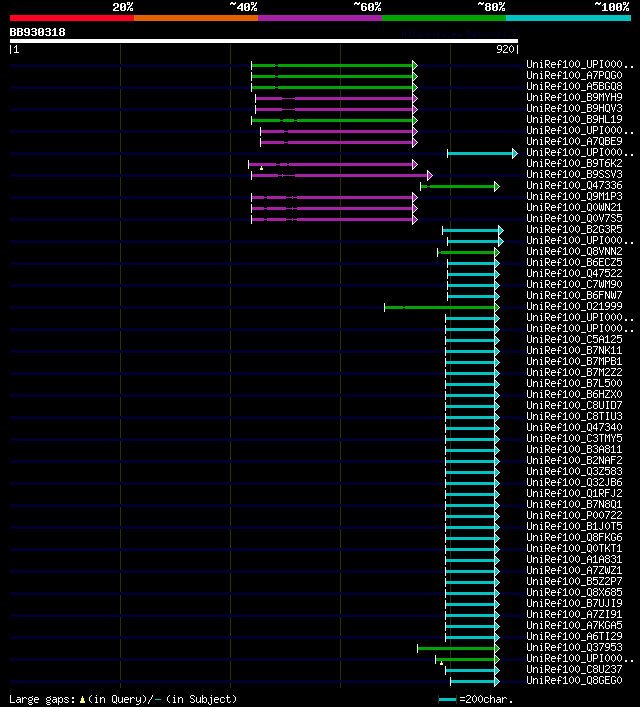Click hit name UniRef100_Q8VNN2
Viewport: 640px width, 707px height.
tap(574, 251)
